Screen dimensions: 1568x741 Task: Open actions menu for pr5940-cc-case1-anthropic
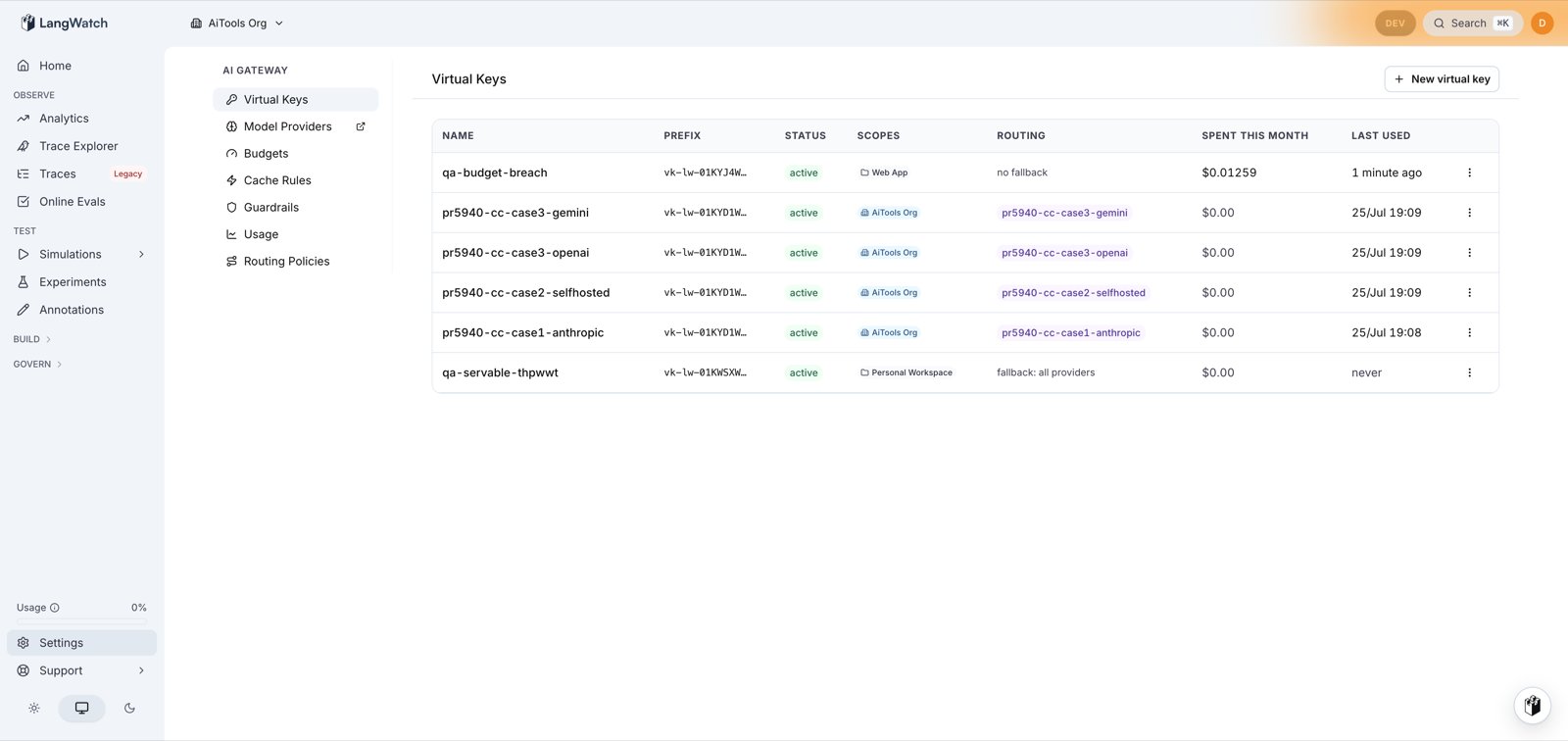pyautogui.click(x=1469, y=333)
